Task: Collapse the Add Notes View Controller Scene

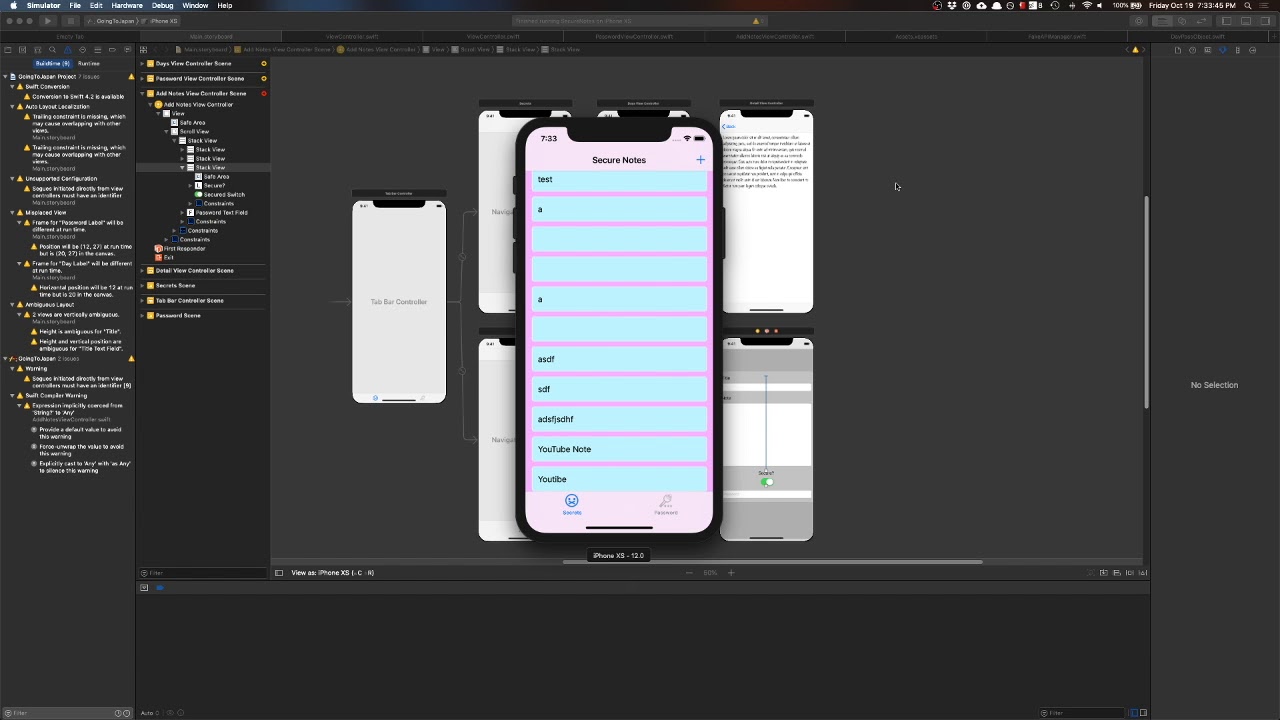Action: (142, 94)
